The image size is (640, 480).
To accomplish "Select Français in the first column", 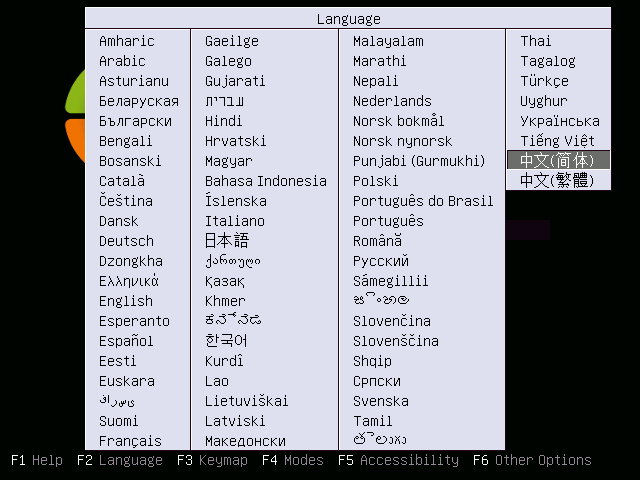I will coord(130,441).
